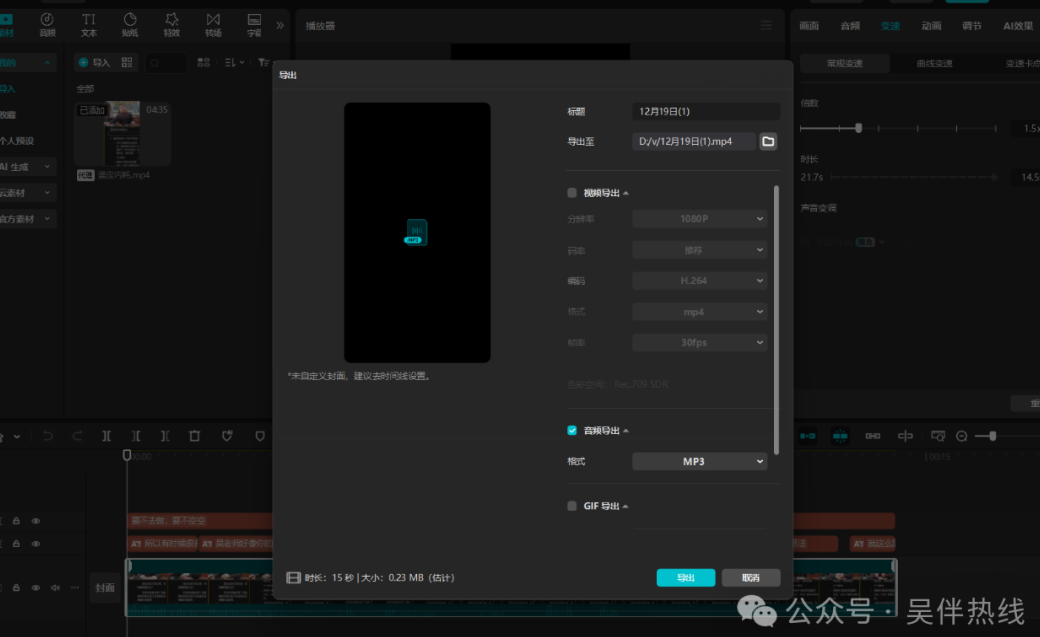Open the 文本 text tools tab
This screenshot has width=1040, height=637.
click(x=89, y=25)
